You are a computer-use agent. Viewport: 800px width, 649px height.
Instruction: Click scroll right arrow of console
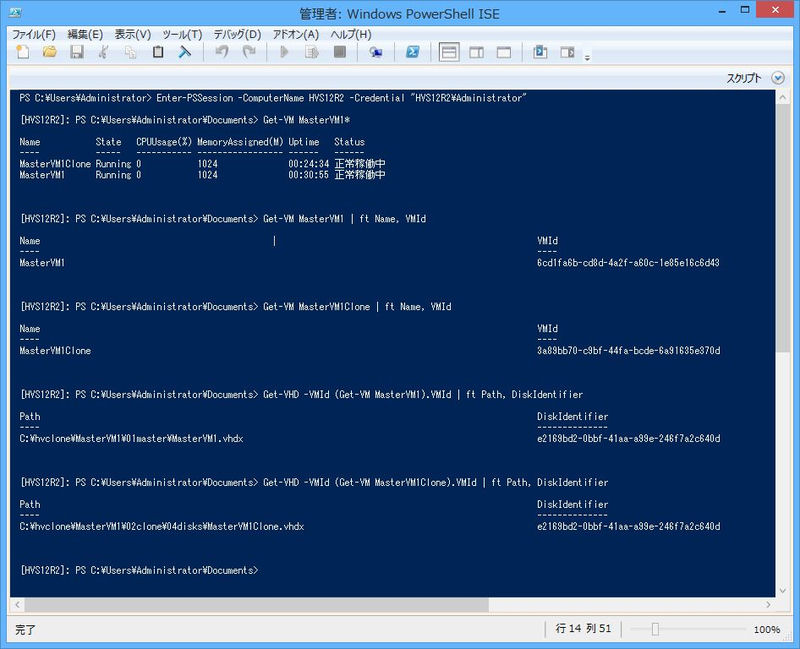[x=768, y=605]
